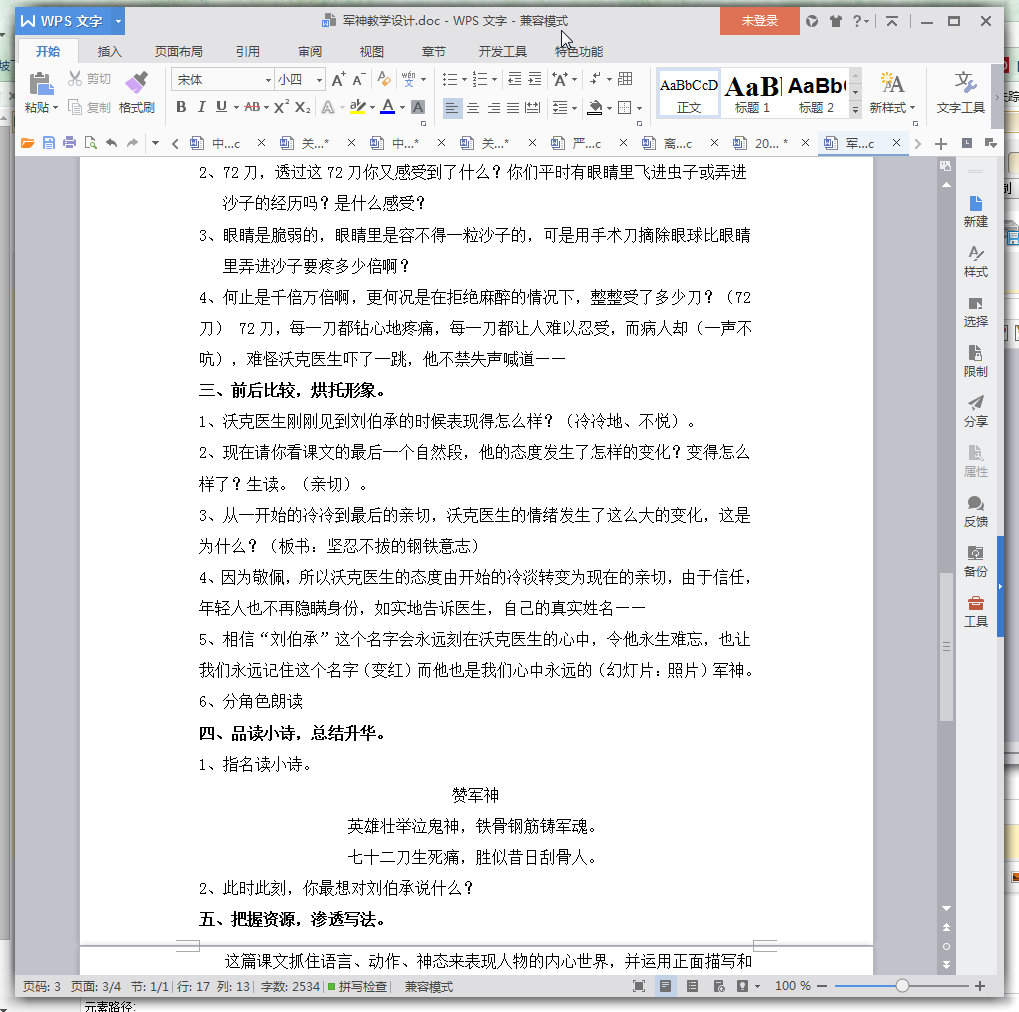Click the undo arrow icon
Viewport: 1019px width, 1012px height.
pyautogui.click(x=112, y=143)
